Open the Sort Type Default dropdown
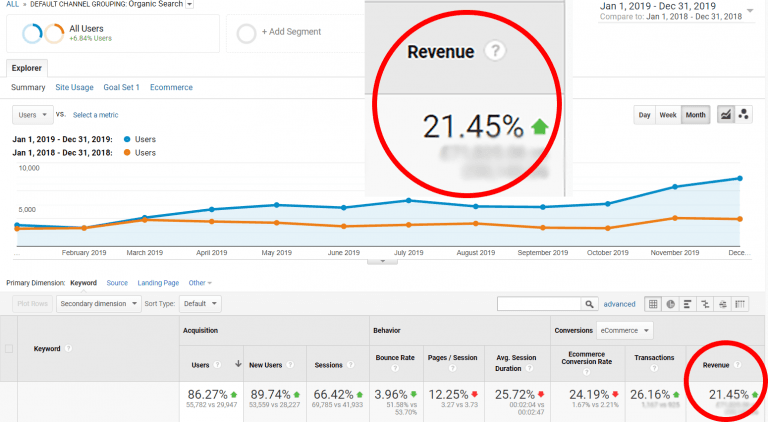Viewport: 768px width, 422px height. [201, 303]
